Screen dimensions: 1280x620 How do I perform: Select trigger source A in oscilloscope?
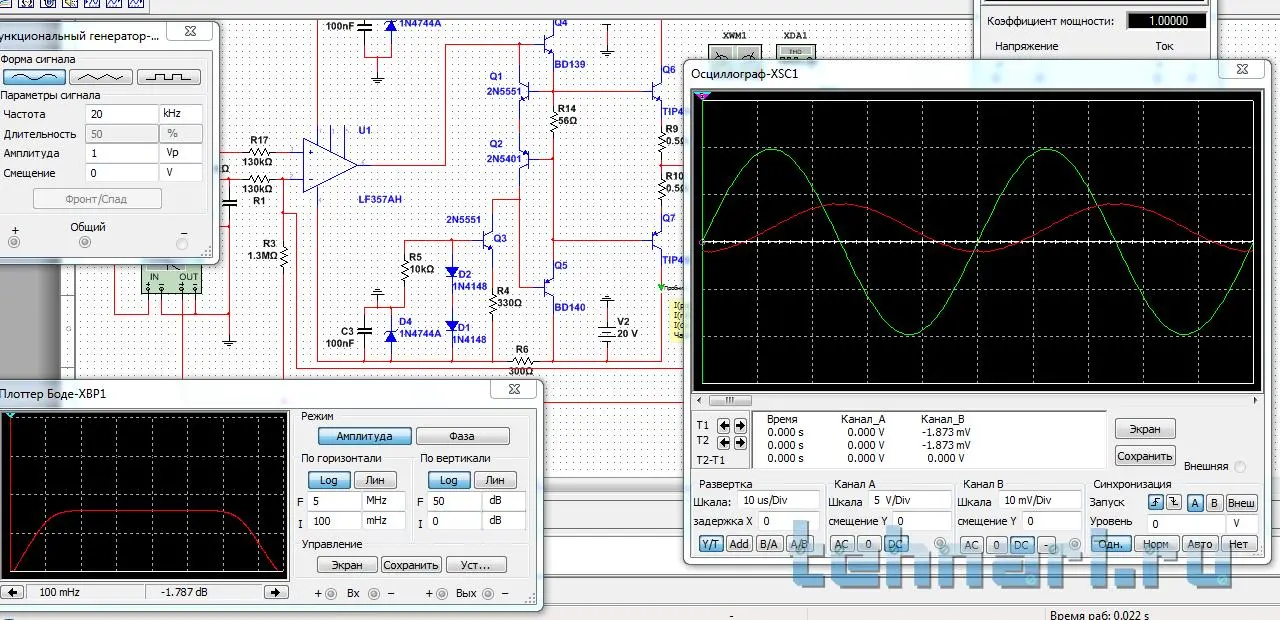[x=1194, y=503]
